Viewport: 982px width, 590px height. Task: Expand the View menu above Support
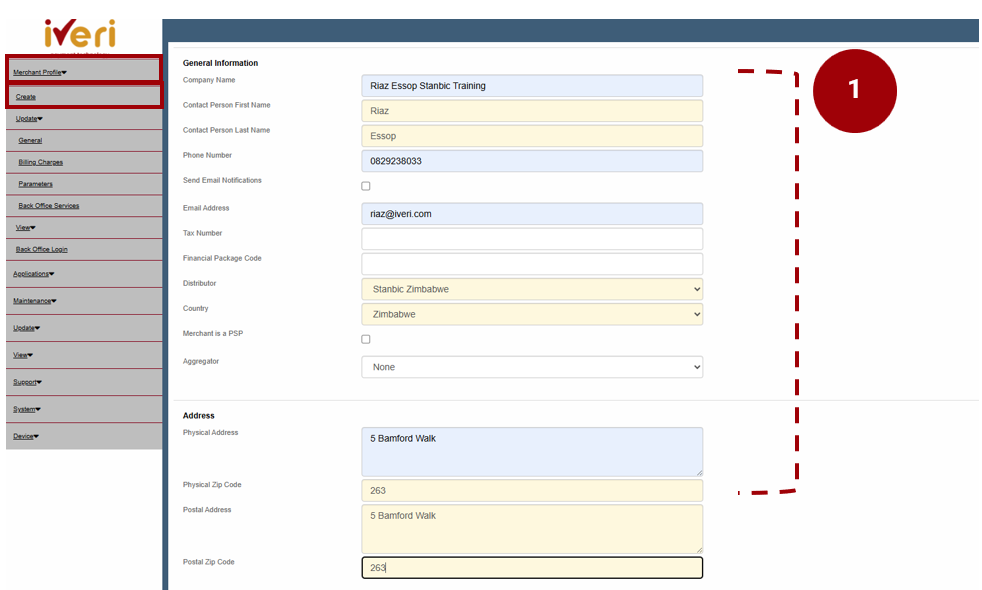tap(23, 355)
